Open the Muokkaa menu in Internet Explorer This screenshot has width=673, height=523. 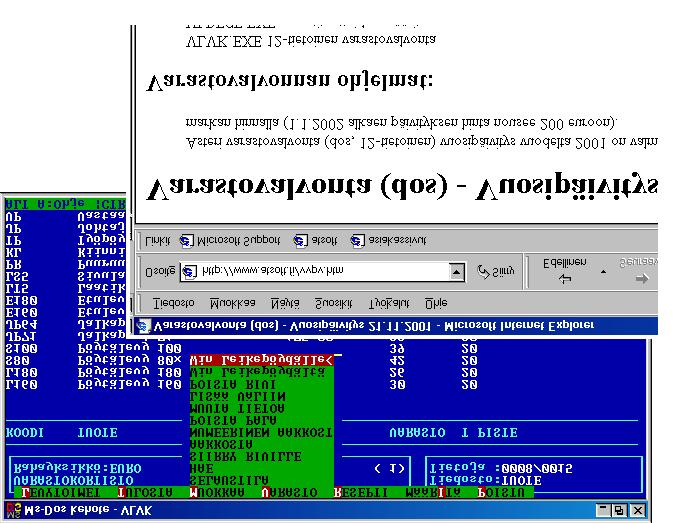pyautogui.click(x=232, y=303)
